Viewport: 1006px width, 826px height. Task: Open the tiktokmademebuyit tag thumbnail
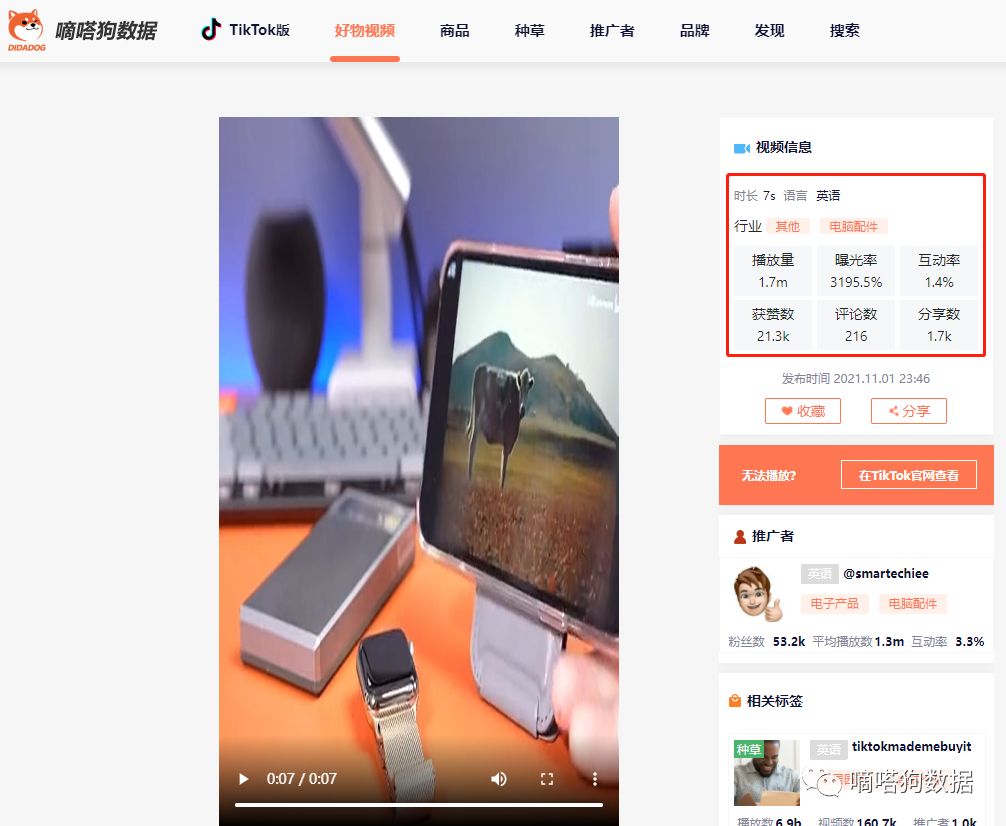pyautogui.click(x=766, y=773)
